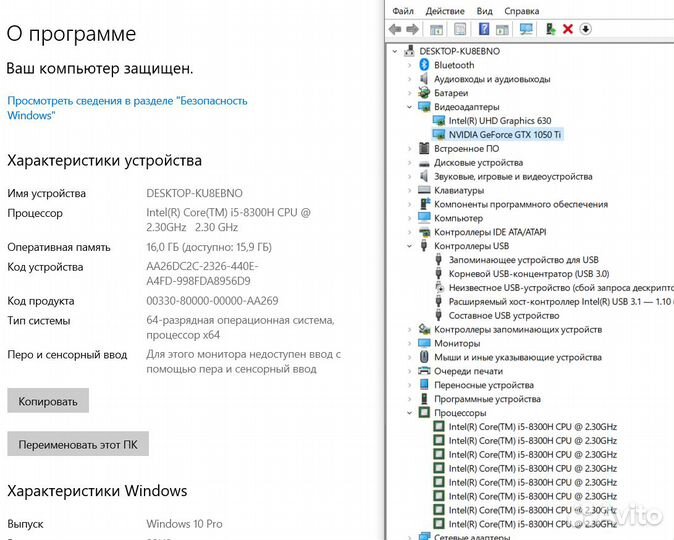The image size is (674, 540).
Task: Collapse the Процессоры category
Action: pyautogui.click(x=410, y=413)
